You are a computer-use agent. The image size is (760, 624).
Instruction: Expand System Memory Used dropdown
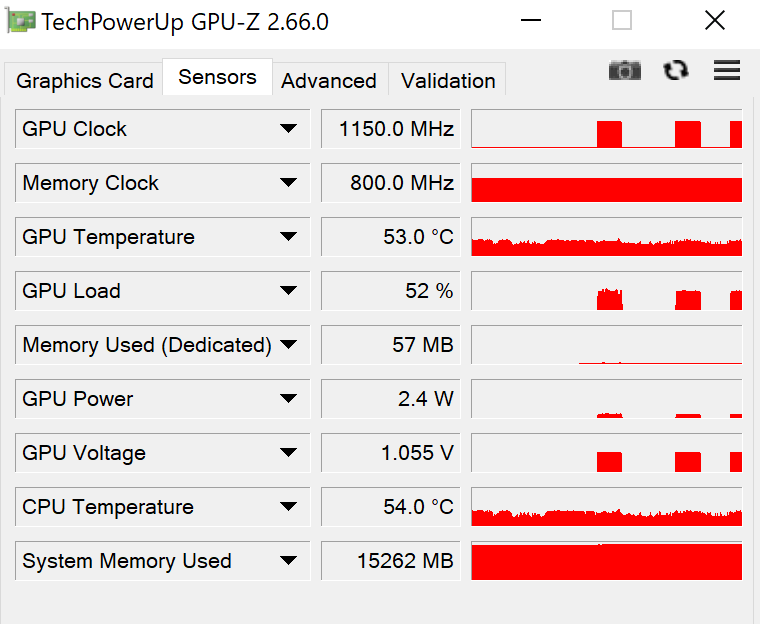pyautogui.click(x=288, y=561)
